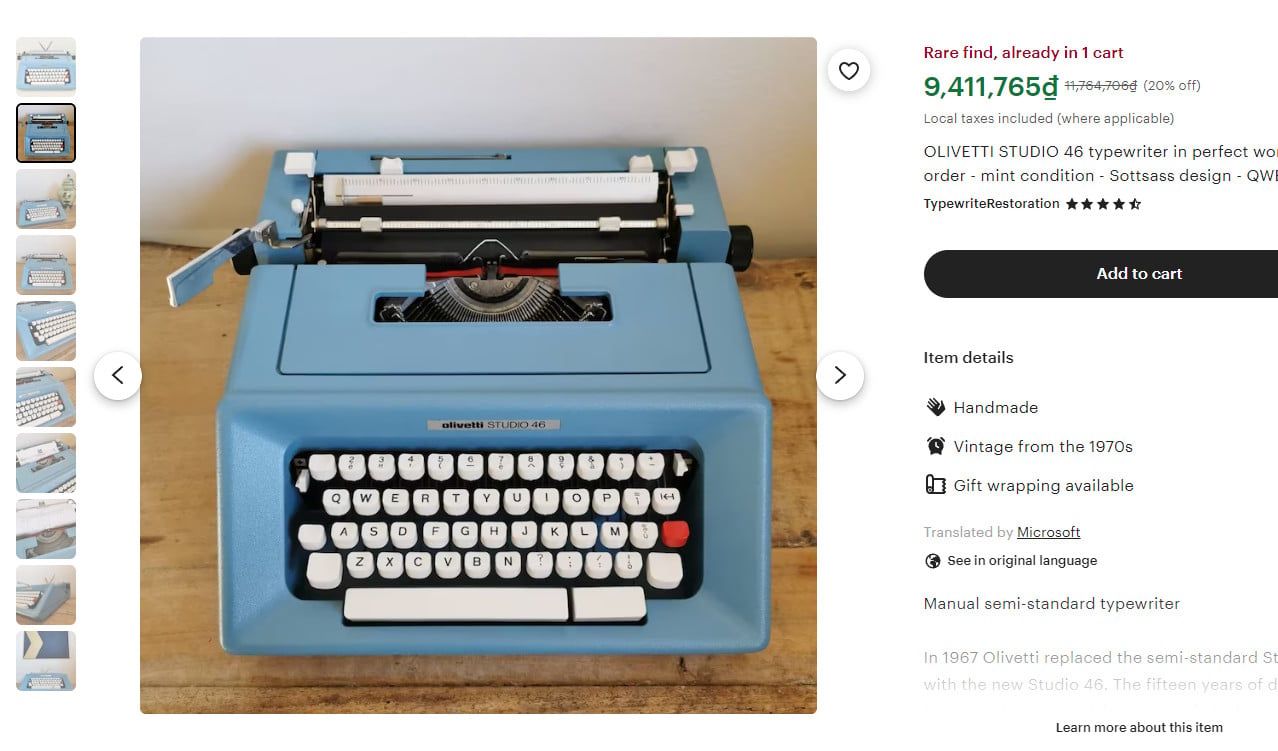Open the last thumbnail with case
This screenshot has height=751, width=1278.
46,661
